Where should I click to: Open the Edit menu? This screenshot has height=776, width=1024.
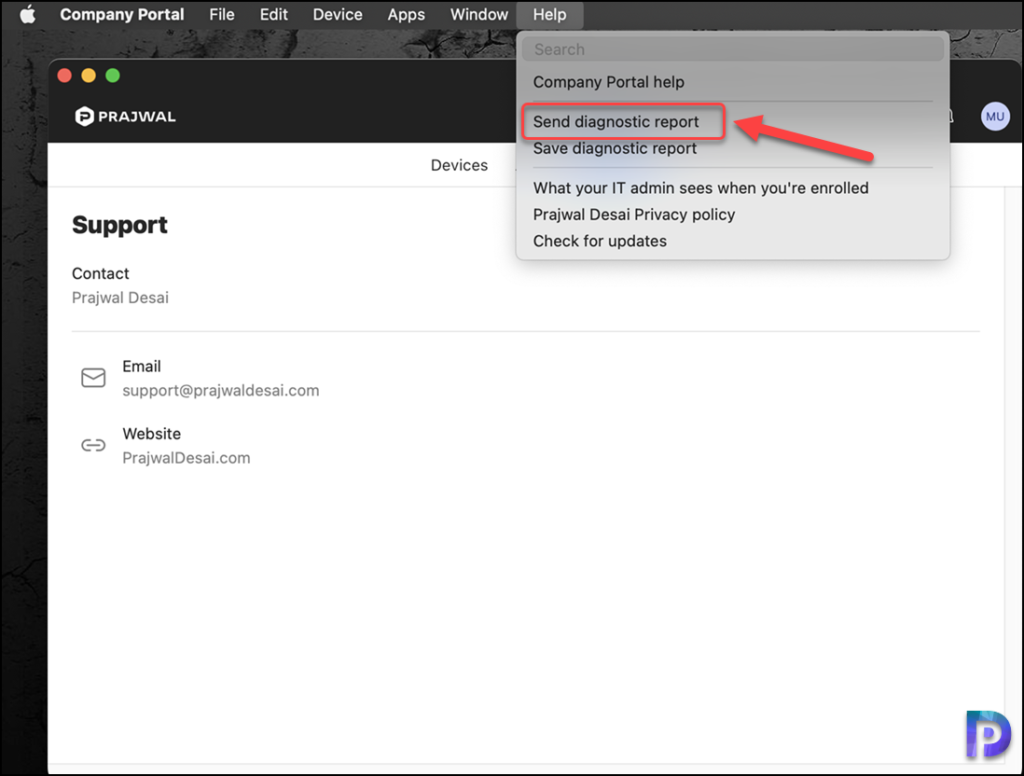274,14
